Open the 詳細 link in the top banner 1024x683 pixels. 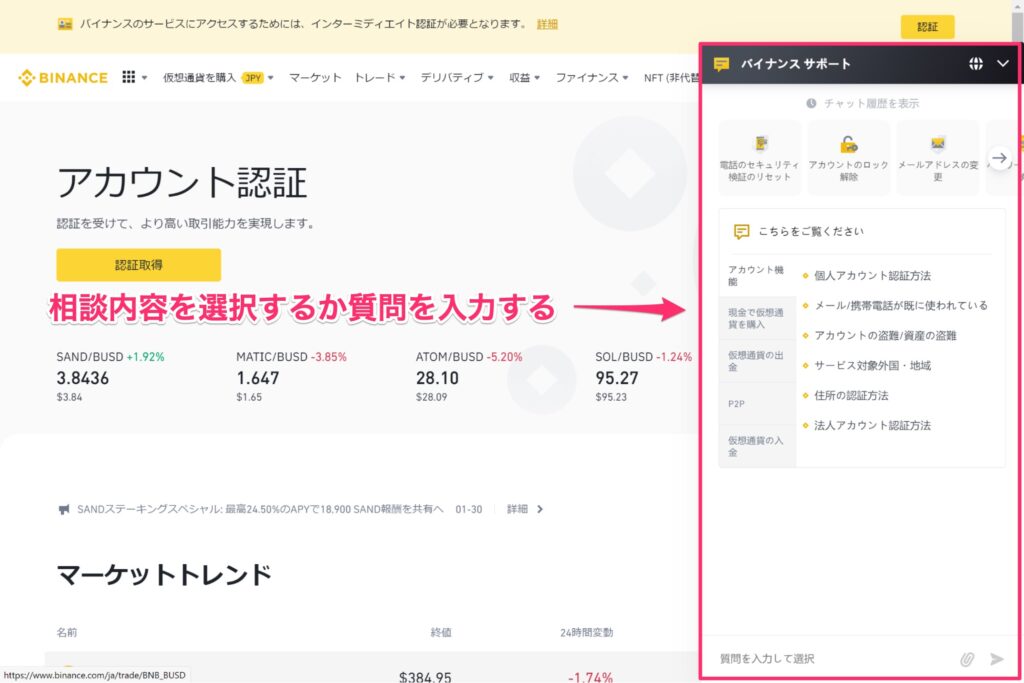pos(547,24)
